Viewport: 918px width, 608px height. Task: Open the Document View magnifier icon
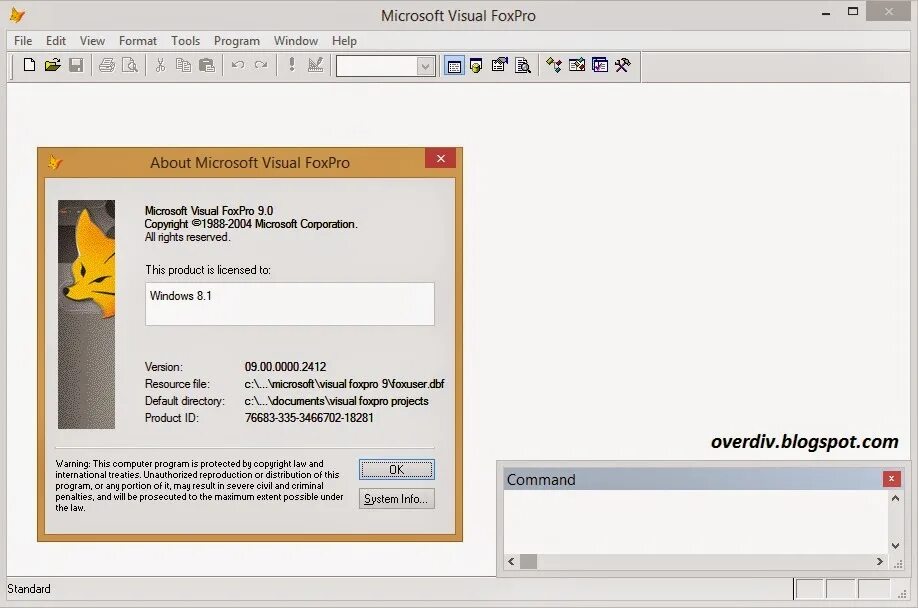tap(522, 66)
